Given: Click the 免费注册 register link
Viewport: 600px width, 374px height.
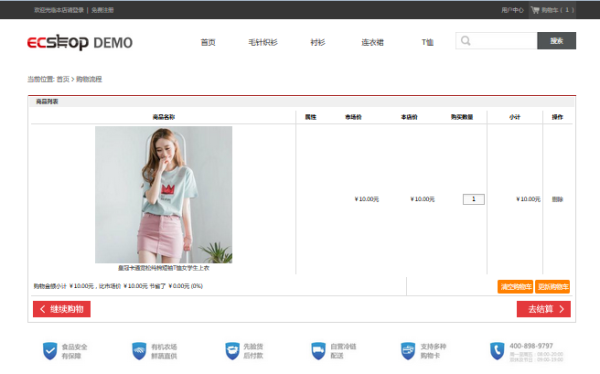Looking at the screenshot, I should tap(102, 10).
